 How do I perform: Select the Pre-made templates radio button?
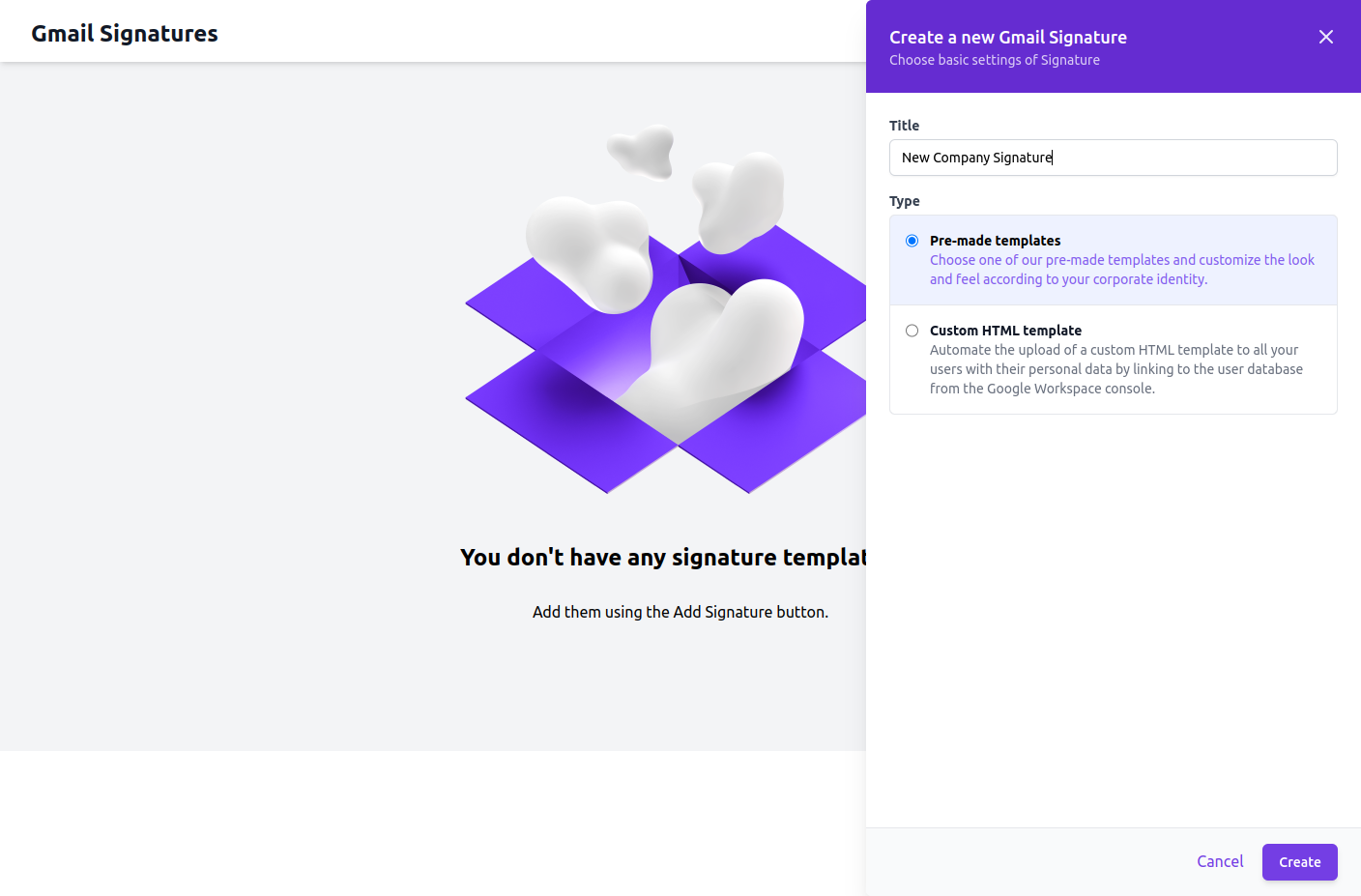click(912, 241)
